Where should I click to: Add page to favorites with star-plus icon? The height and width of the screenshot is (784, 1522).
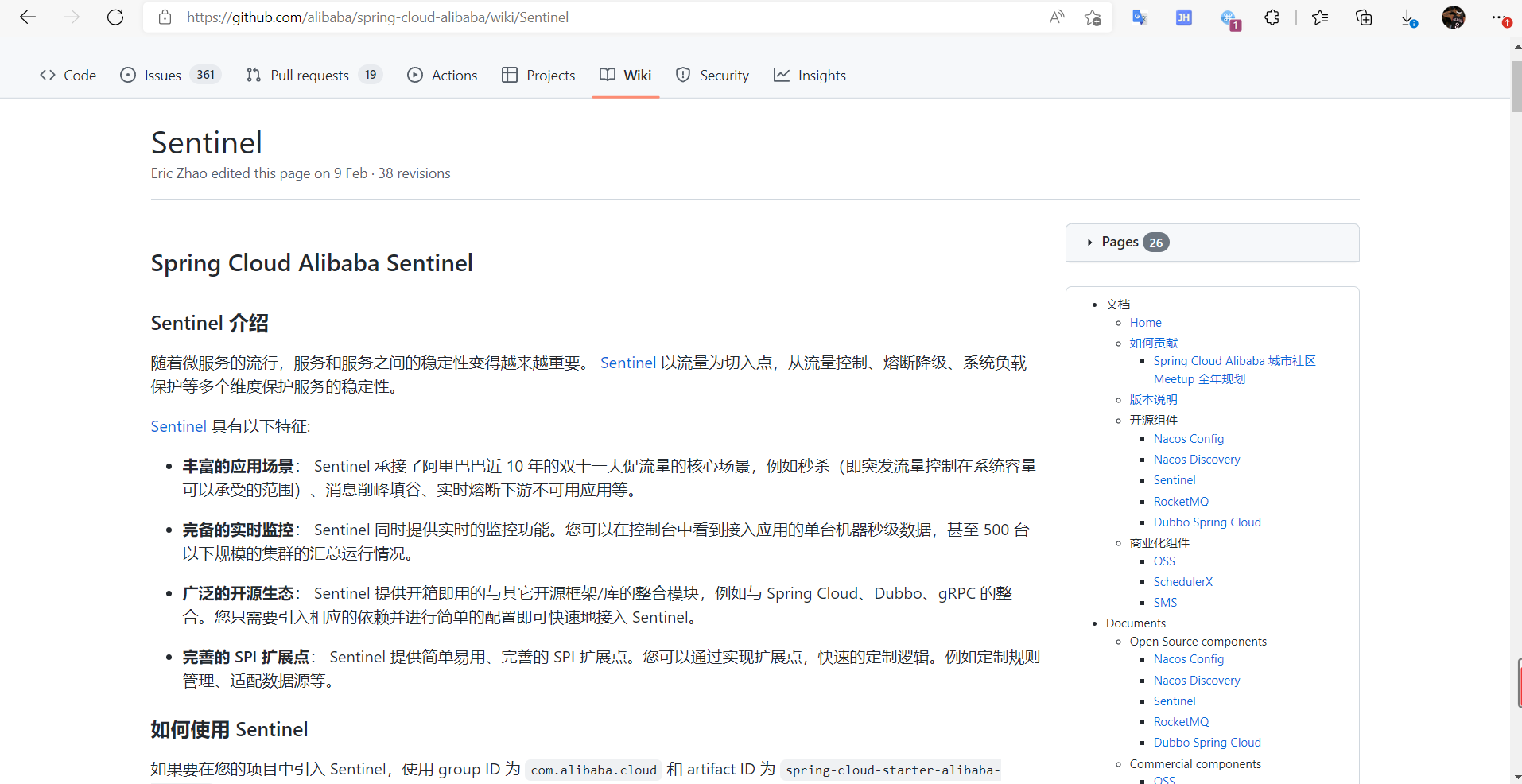(x=1093, y=17)
